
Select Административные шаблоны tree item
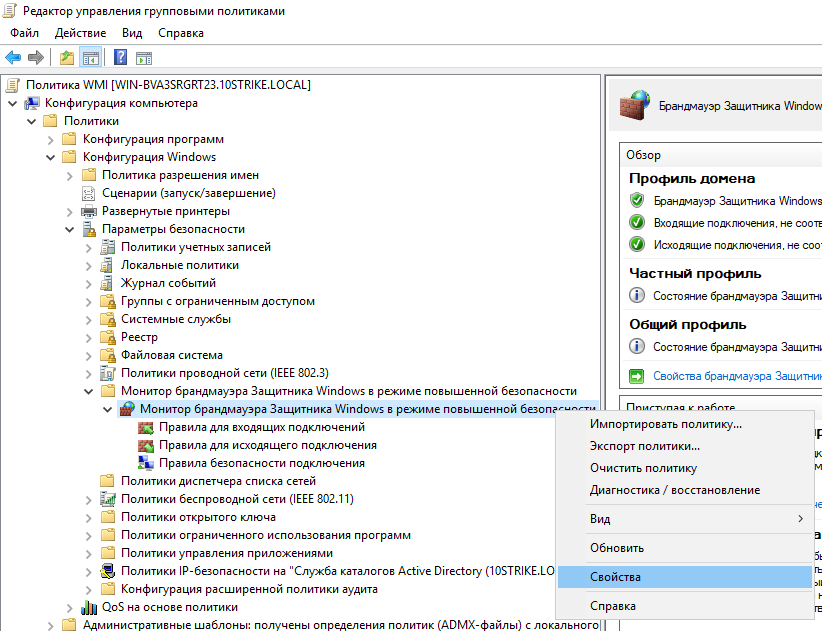click(341, 625)
